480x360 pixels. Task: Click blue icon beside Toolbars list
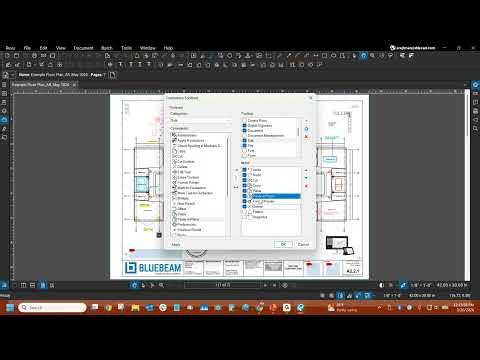coord(306,129)
